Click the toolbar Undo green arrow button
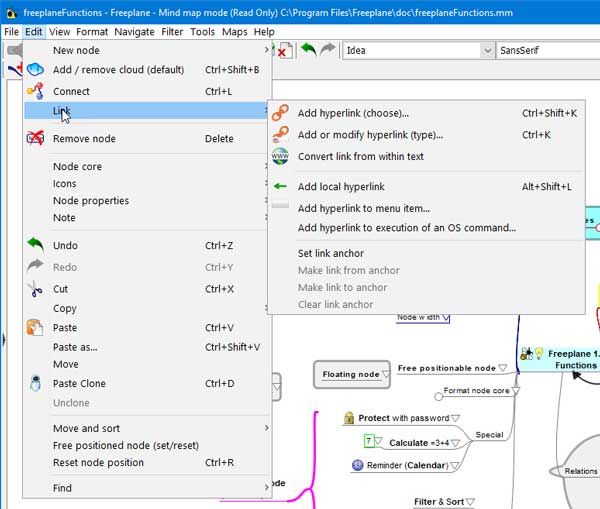This screenshot has height=509, width=600. click(x=308, y=50)
